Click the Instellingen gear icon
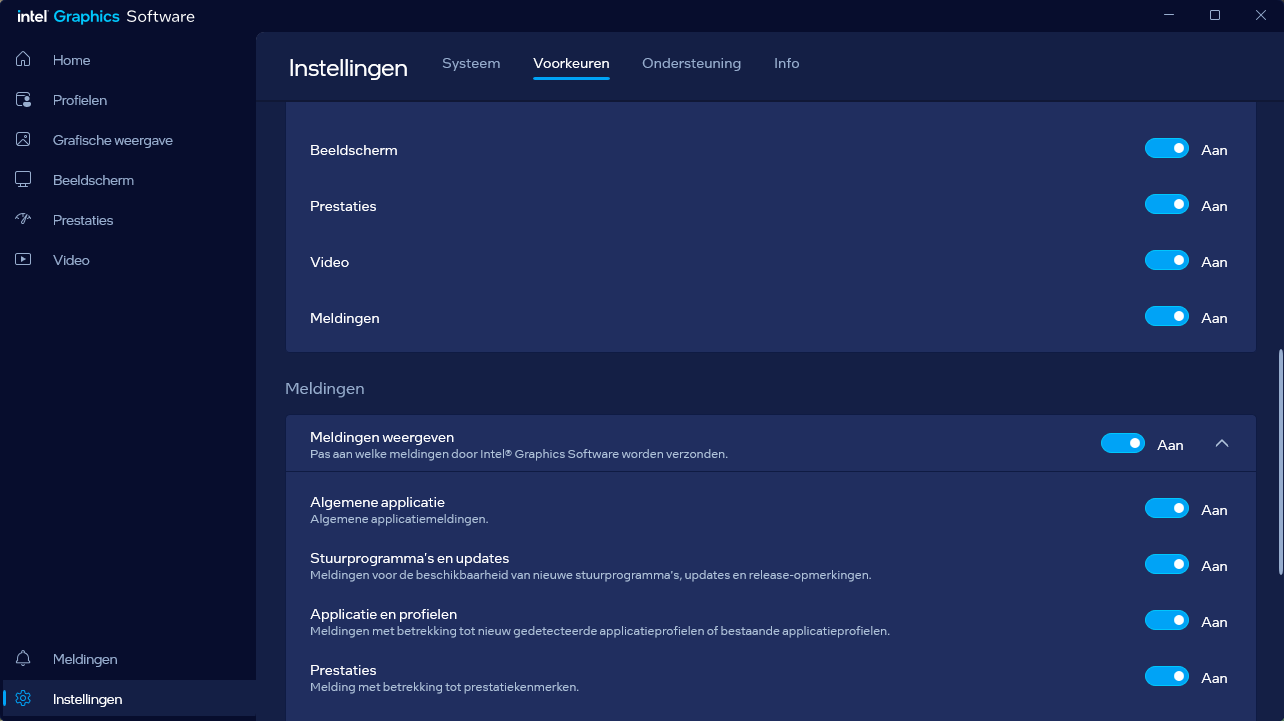The width and height of the screenshot is (1284, 721). point(23,699)
